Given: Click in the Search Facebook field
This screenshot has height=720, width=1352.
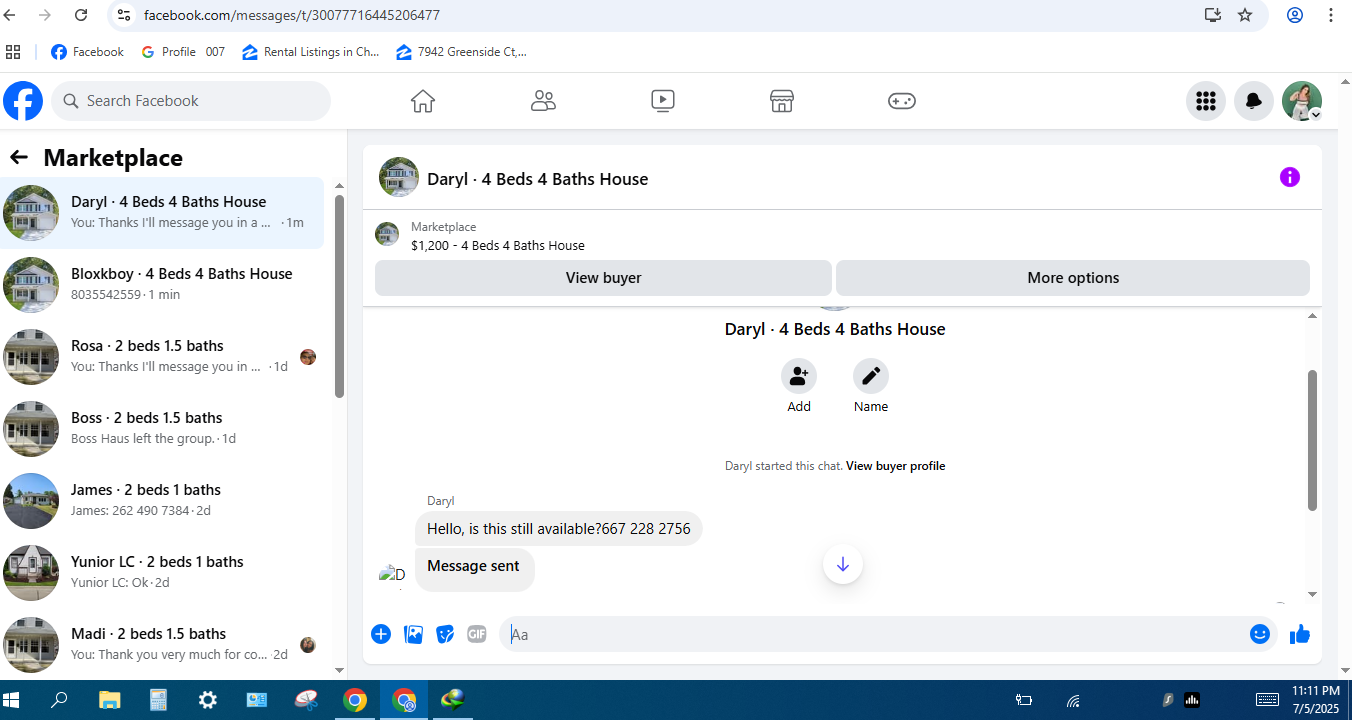Looking at the screenshot, I should click(191, 101).
